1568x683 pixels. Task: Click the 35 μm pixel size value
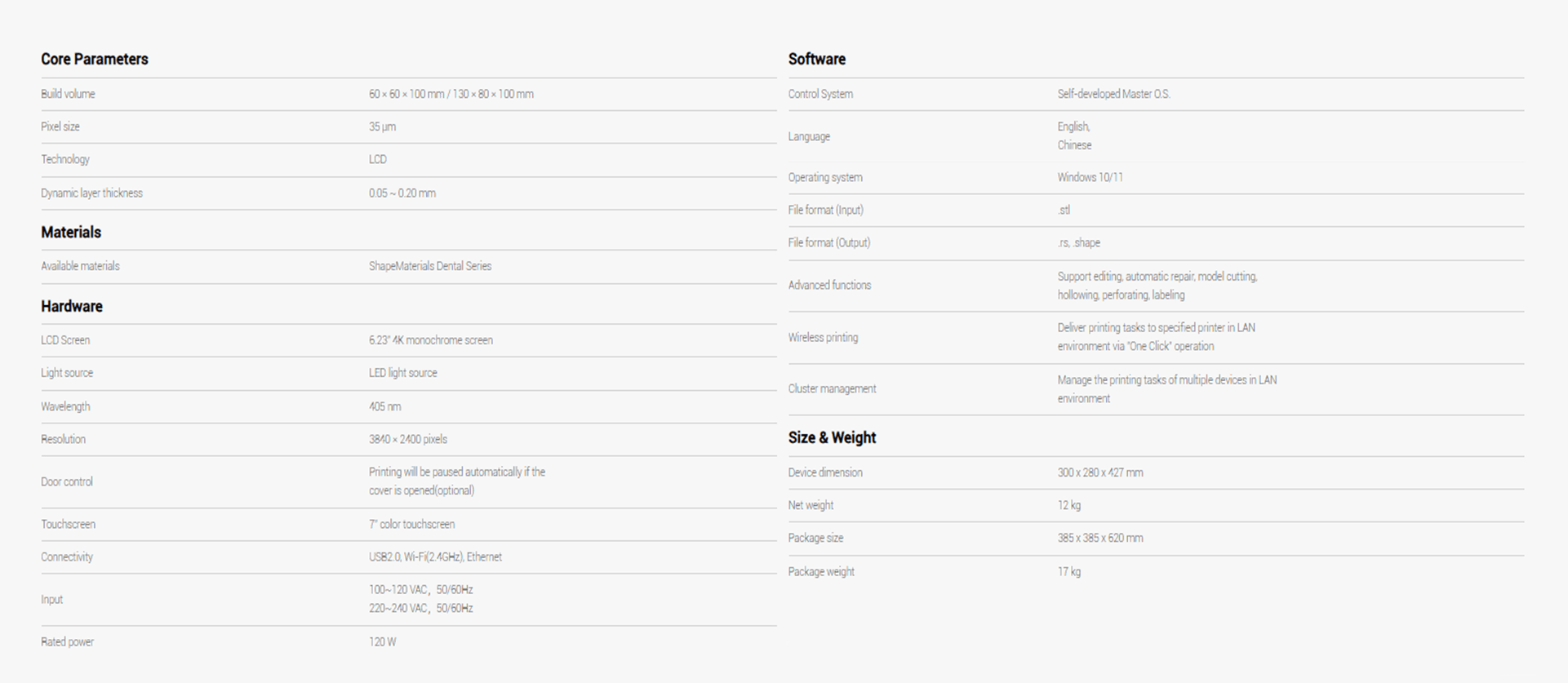pos(382,127)
